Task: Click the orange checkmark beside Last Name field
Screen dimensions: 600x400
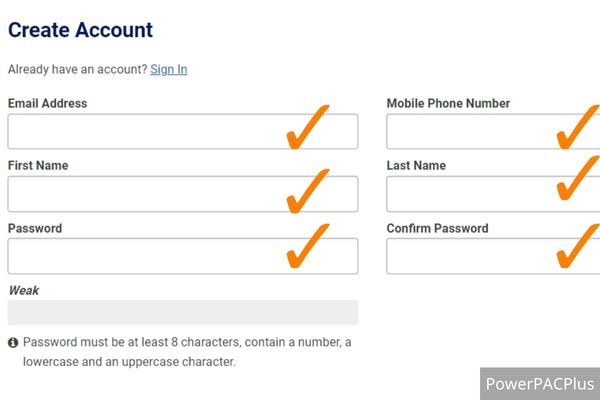Action: [x=578, y=177]
